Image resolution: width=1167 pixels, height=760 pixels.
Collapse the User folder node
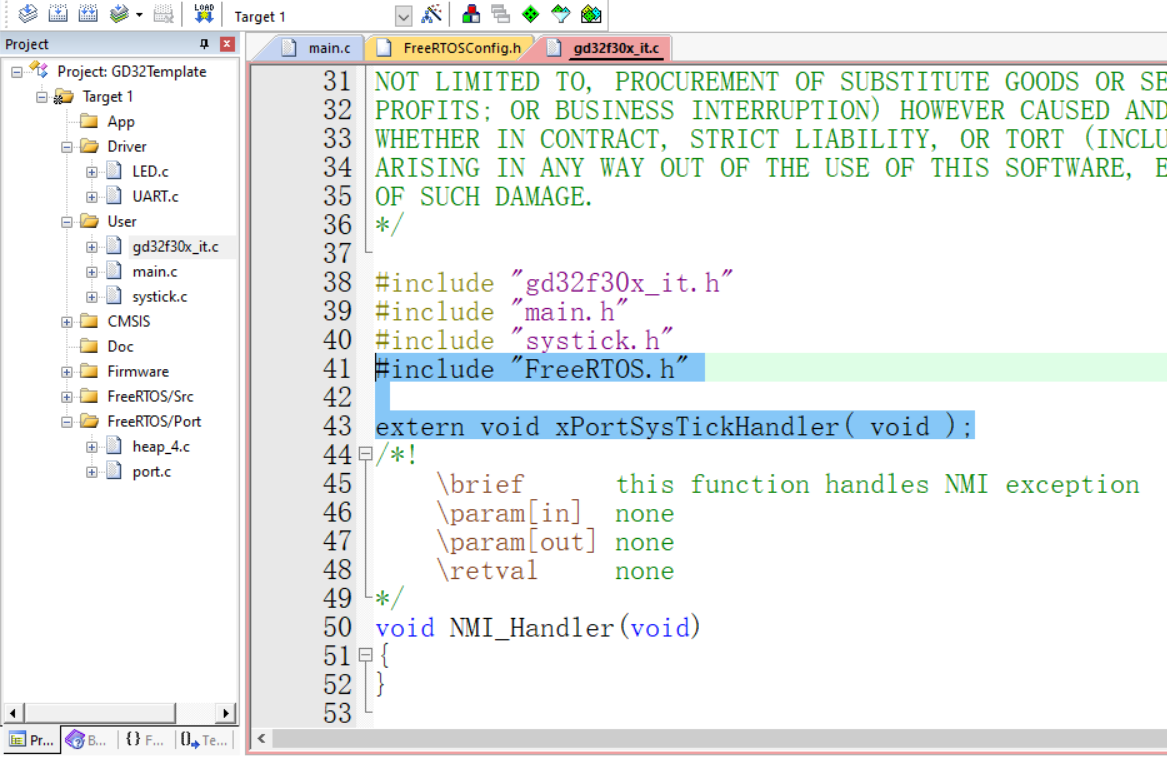point(67,222)
